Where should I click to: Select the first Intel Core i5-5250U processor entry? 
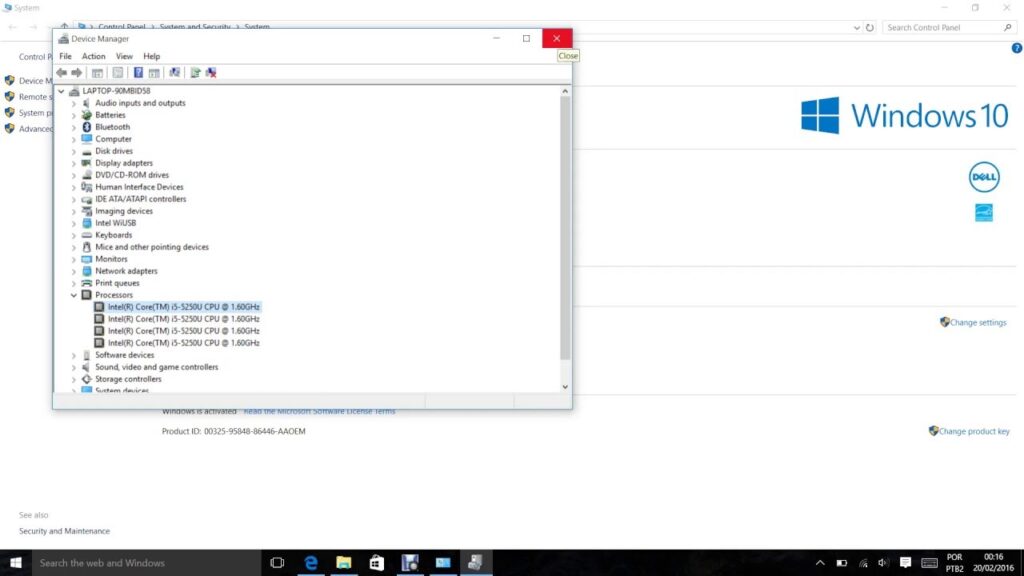tap(184, 307)
